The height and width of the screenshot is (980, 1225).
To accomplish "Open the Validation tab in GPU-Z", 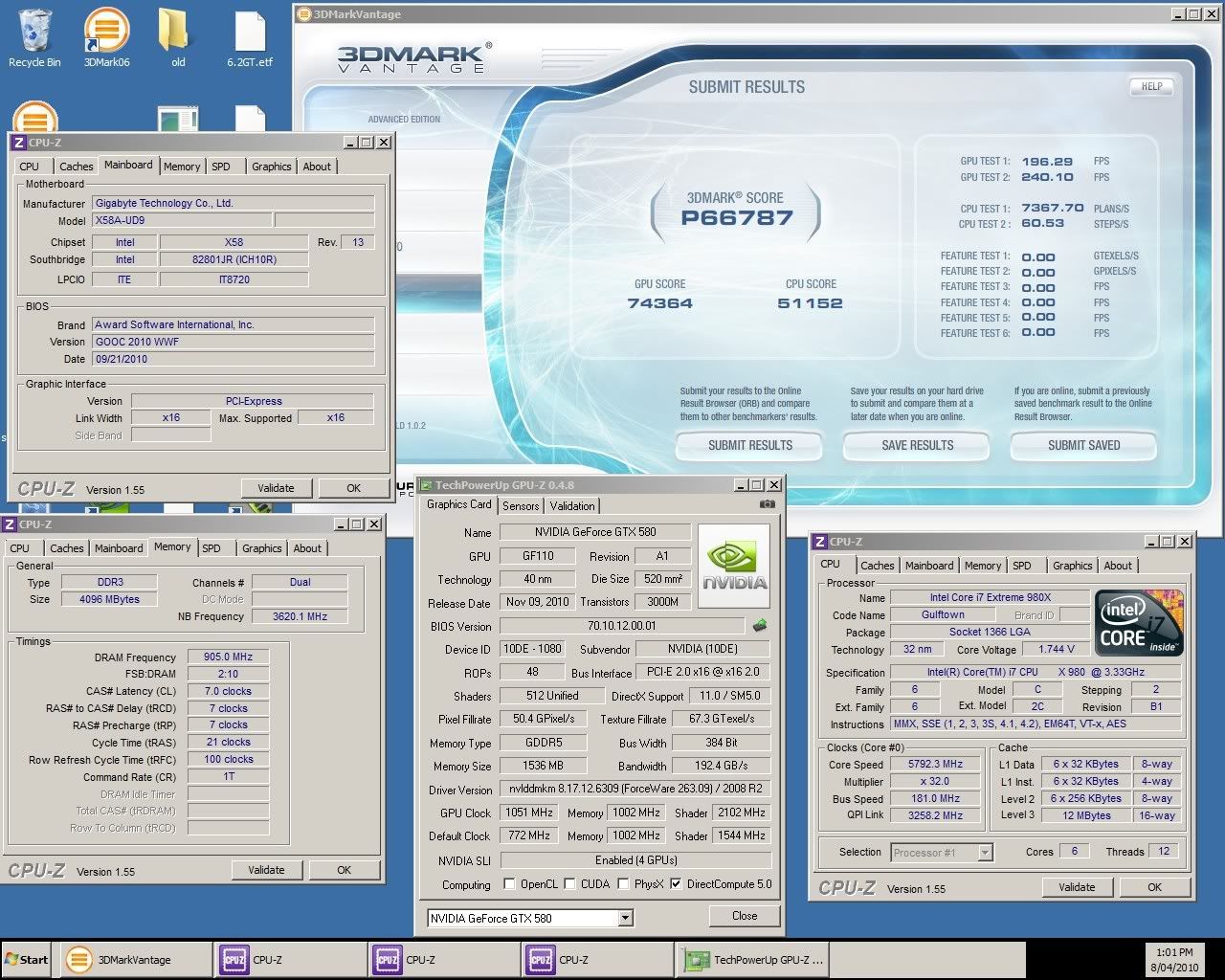I will 572,506.
